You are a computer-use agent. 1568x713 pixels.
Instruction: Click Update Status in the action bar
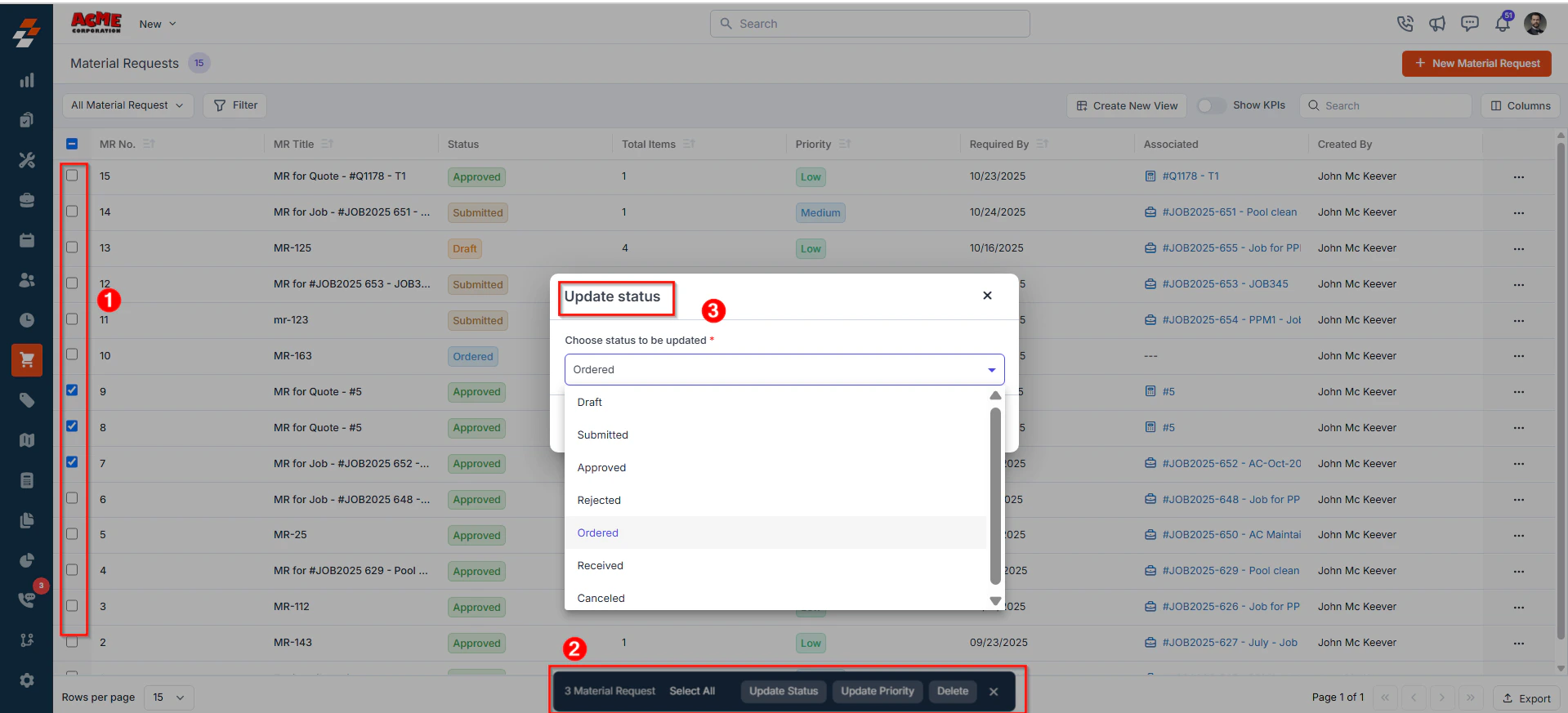(784, 691)
